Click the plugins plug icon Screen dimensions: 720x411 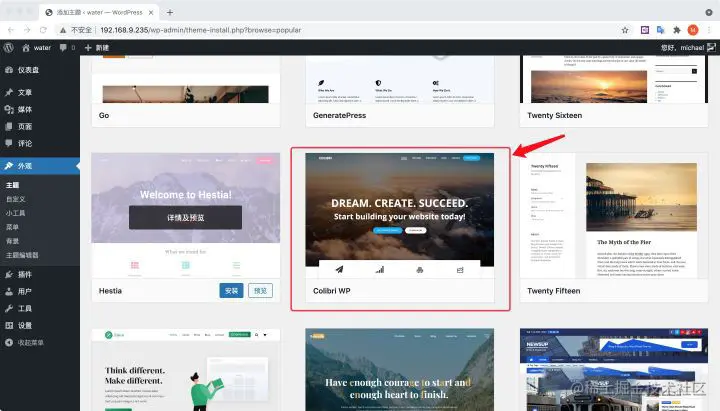coord(9,274)
